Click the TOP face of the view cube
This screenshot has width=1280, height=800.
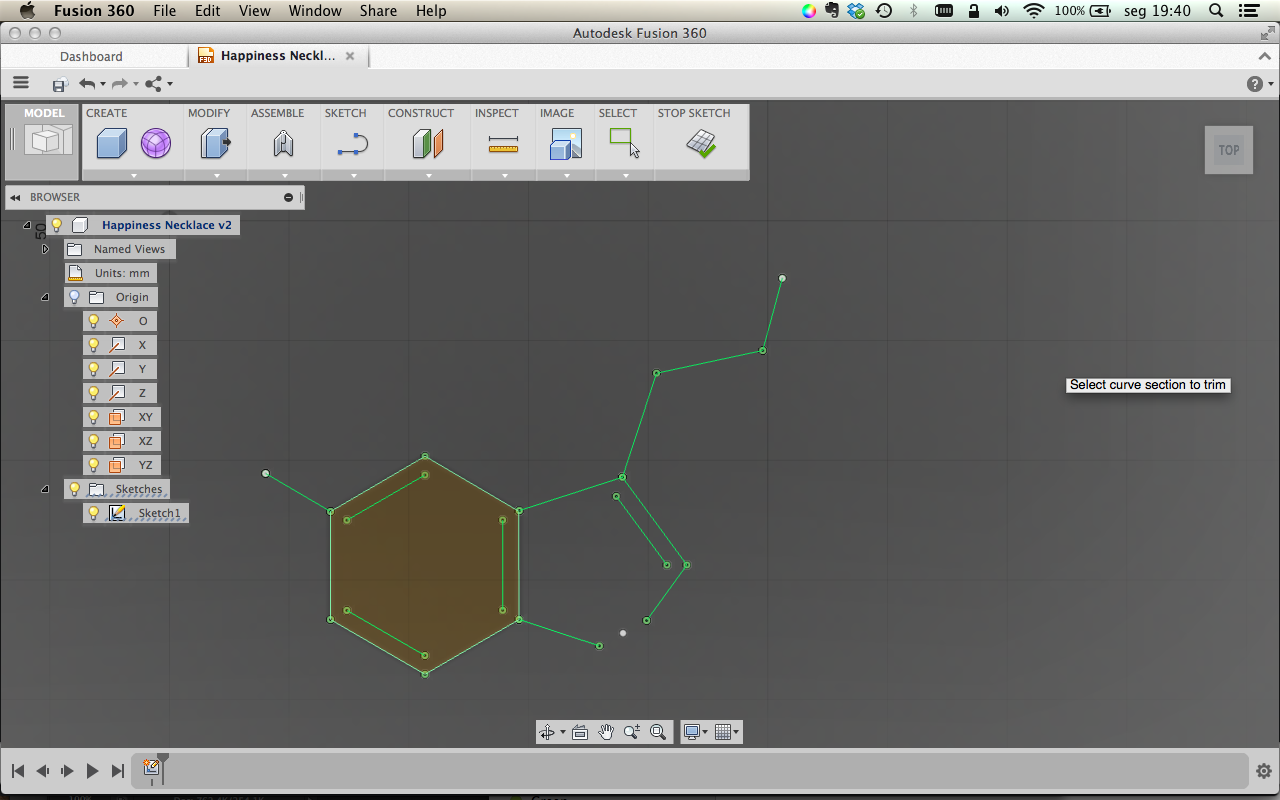tap(1228, 150)
